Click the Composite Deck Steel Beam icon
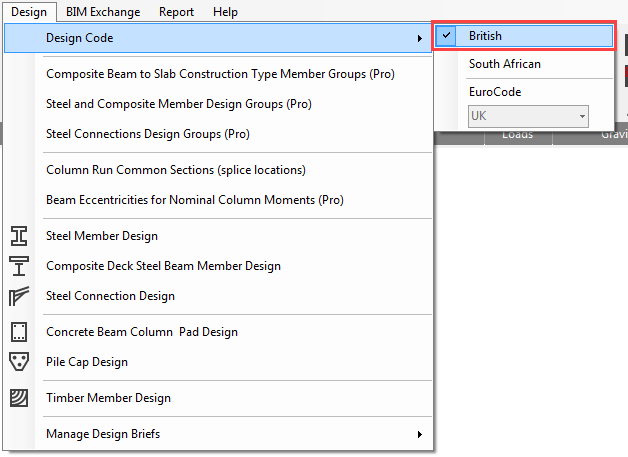The image size is (628, 457). tap(19, 266)
